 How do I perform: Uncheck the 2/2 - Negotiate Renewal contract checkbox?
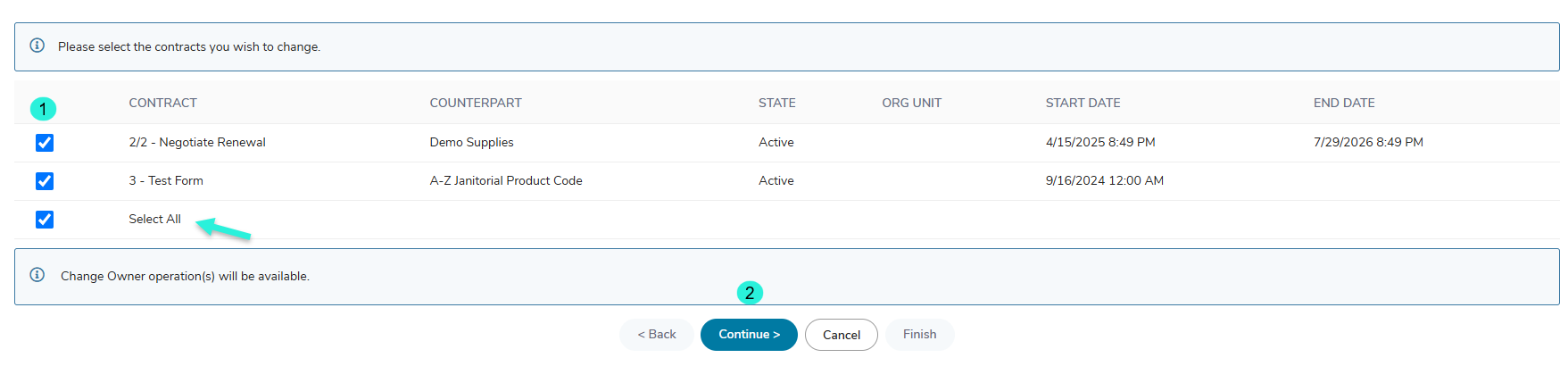(45, 143)
